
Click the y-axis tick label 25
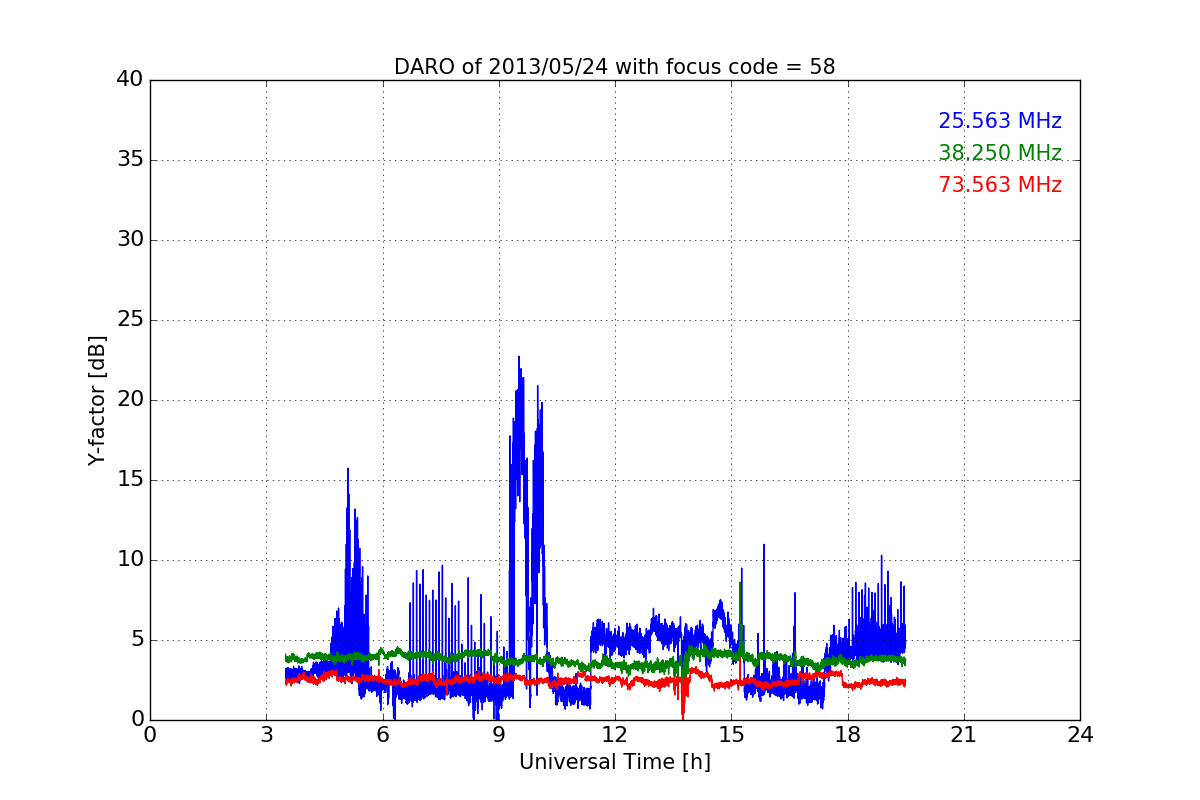tap(130, 320)
